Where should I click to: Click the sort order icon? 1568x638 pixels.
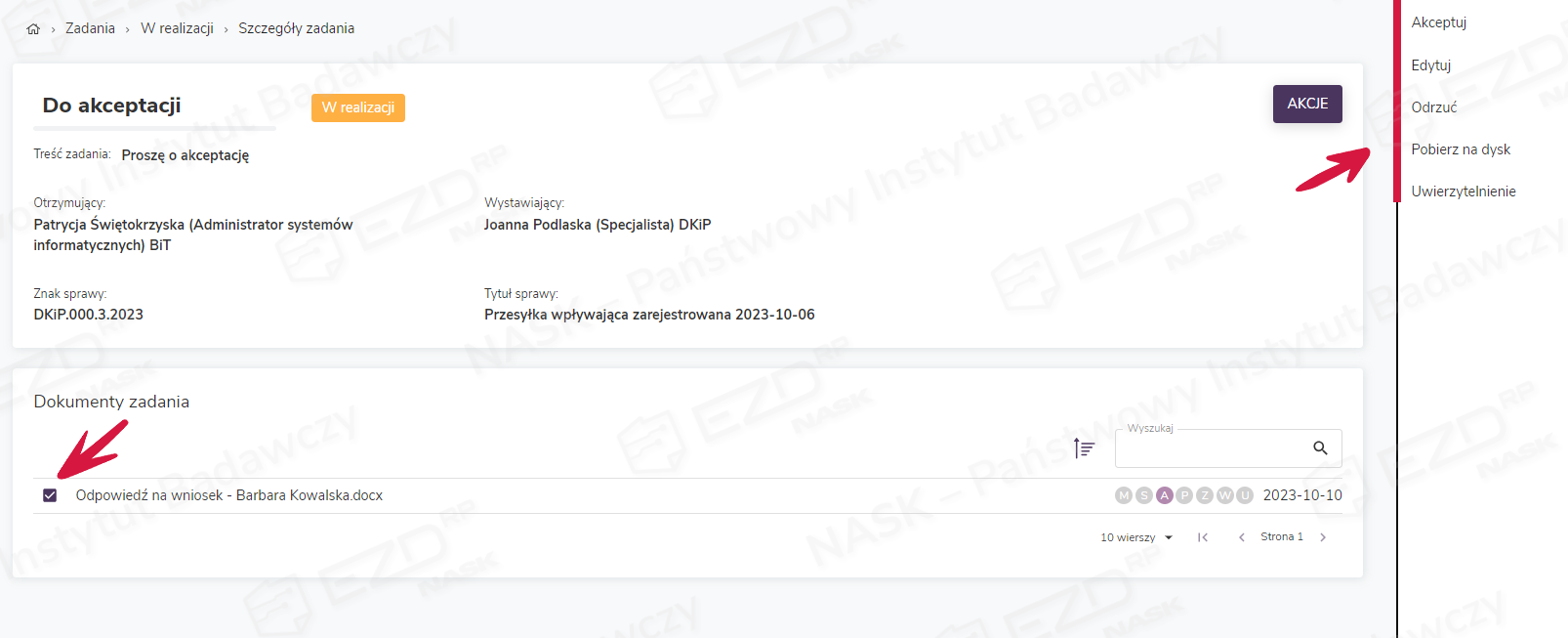[x=1084, y=448]
